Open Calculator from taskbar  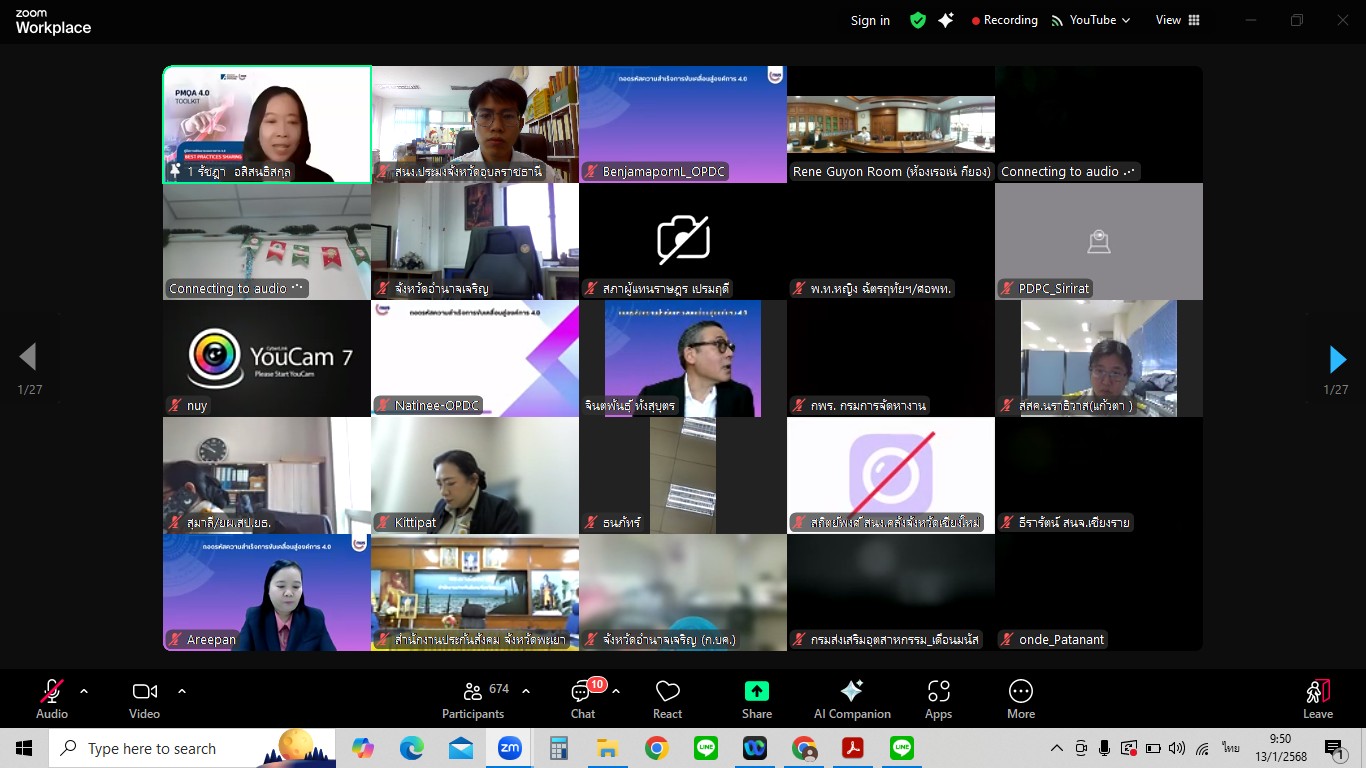pos(559,748)
